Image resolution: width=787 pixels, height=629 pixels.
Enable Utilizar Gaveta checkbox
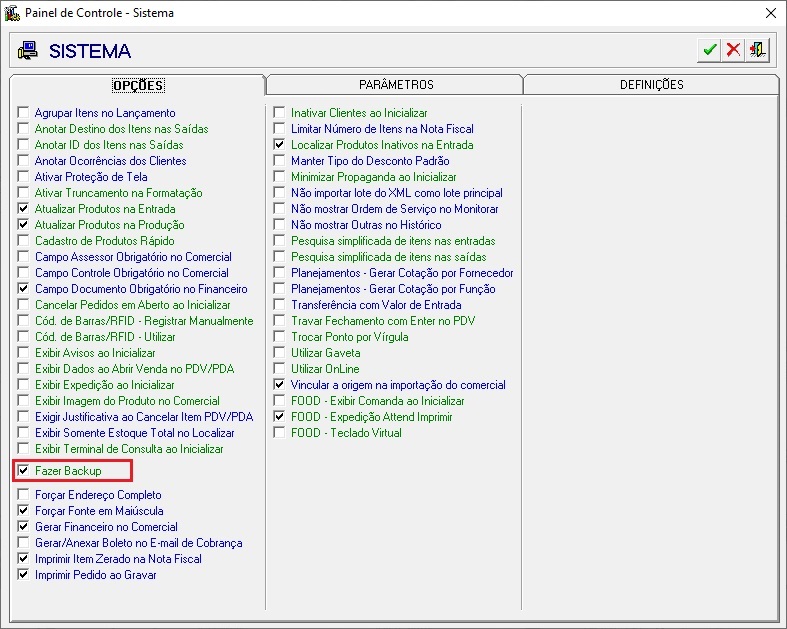point(280,353)
